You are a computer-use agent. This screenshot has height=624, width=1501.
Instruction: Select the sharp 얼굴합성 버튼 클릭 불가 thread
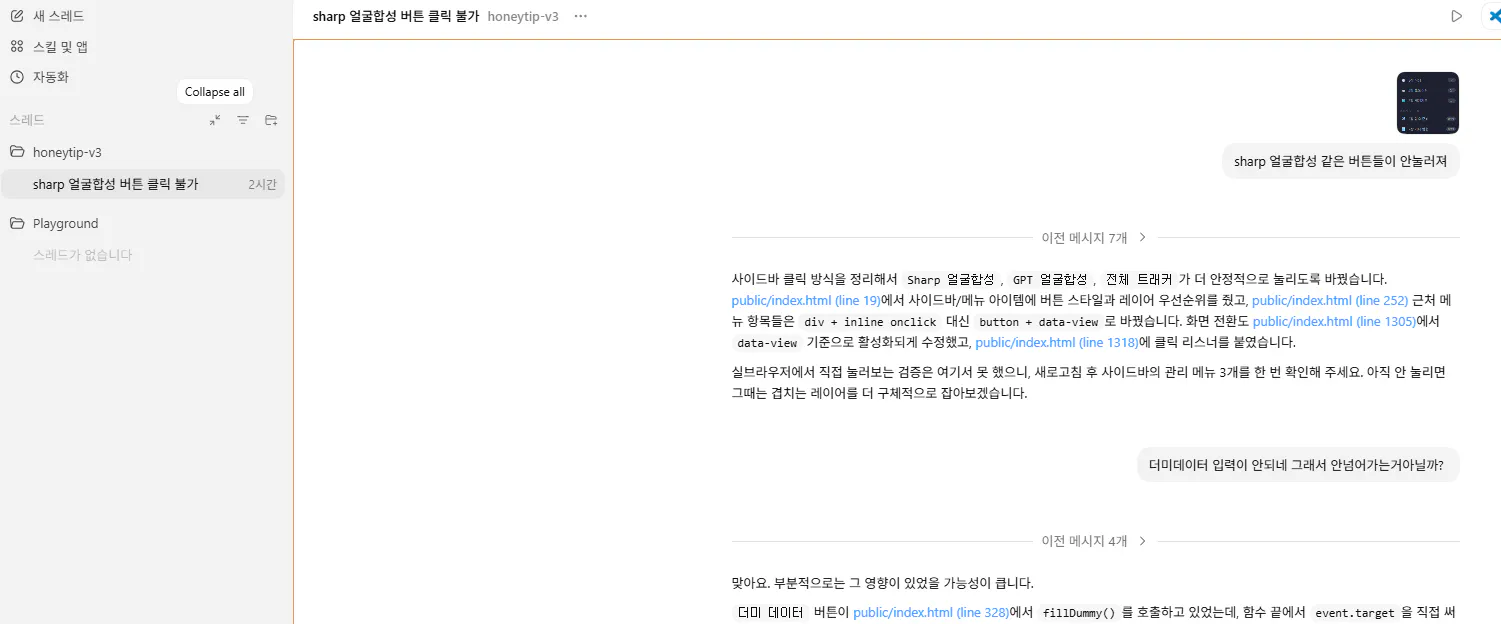118,183
